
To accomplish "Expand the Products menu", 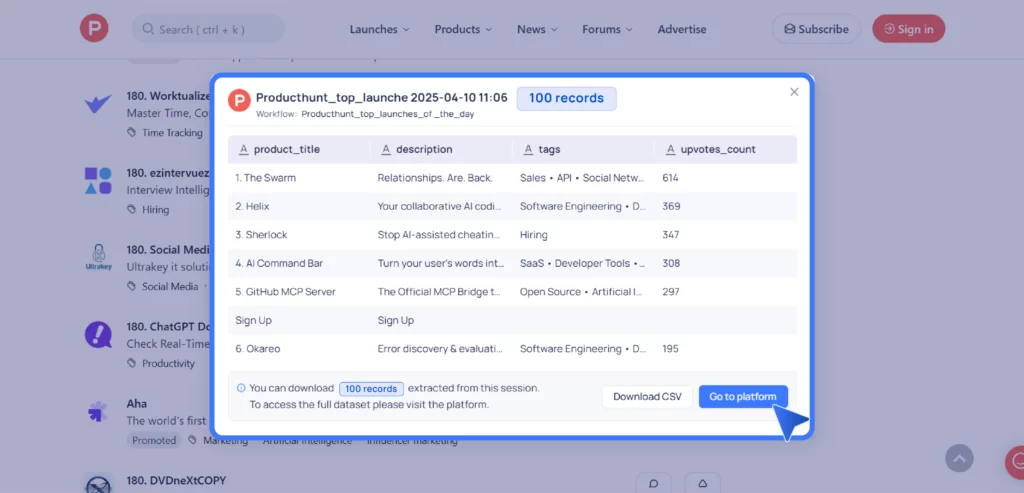I will (x=463, y=29).
